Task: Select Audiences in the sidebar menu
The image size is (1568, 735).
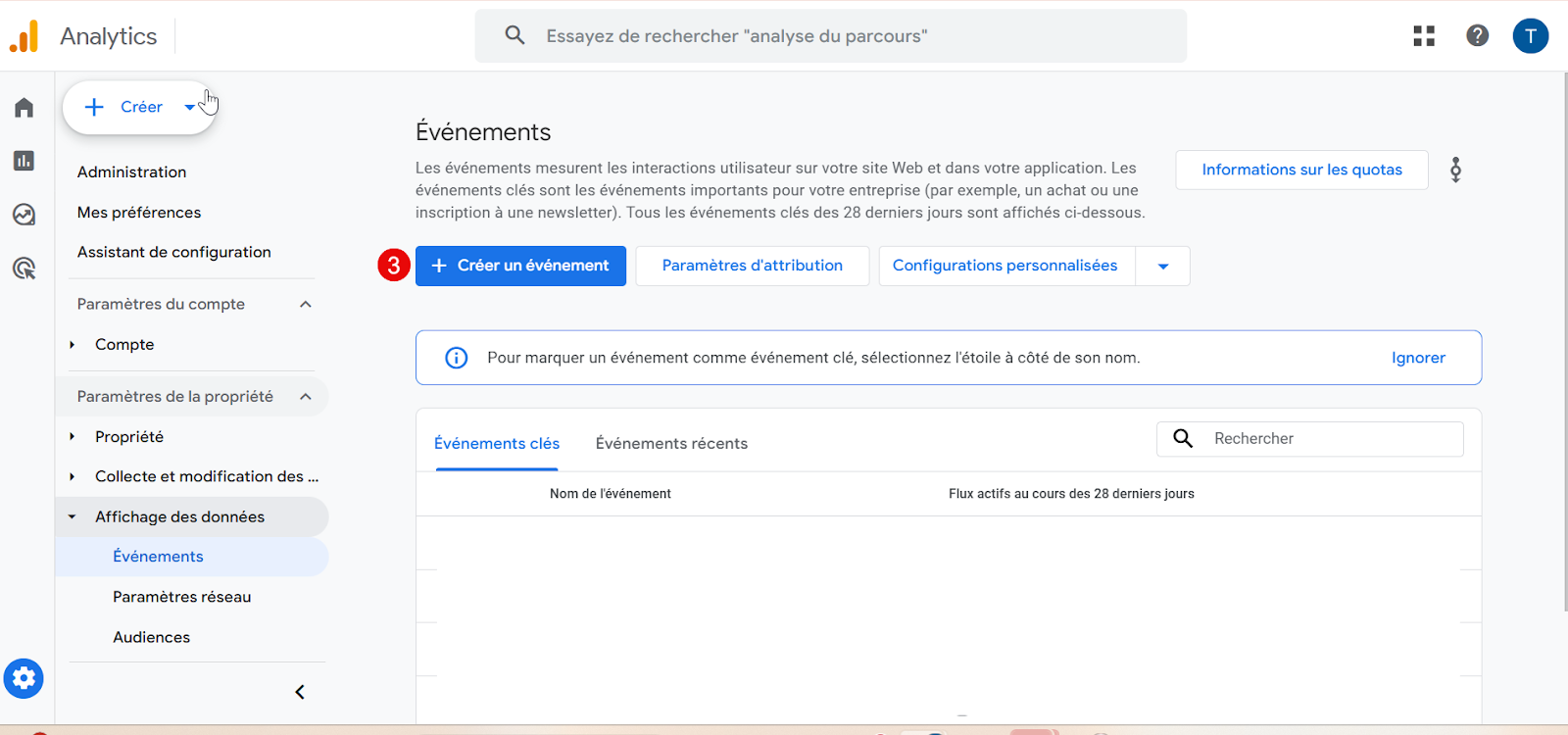Action: click(x=151, y=637)
